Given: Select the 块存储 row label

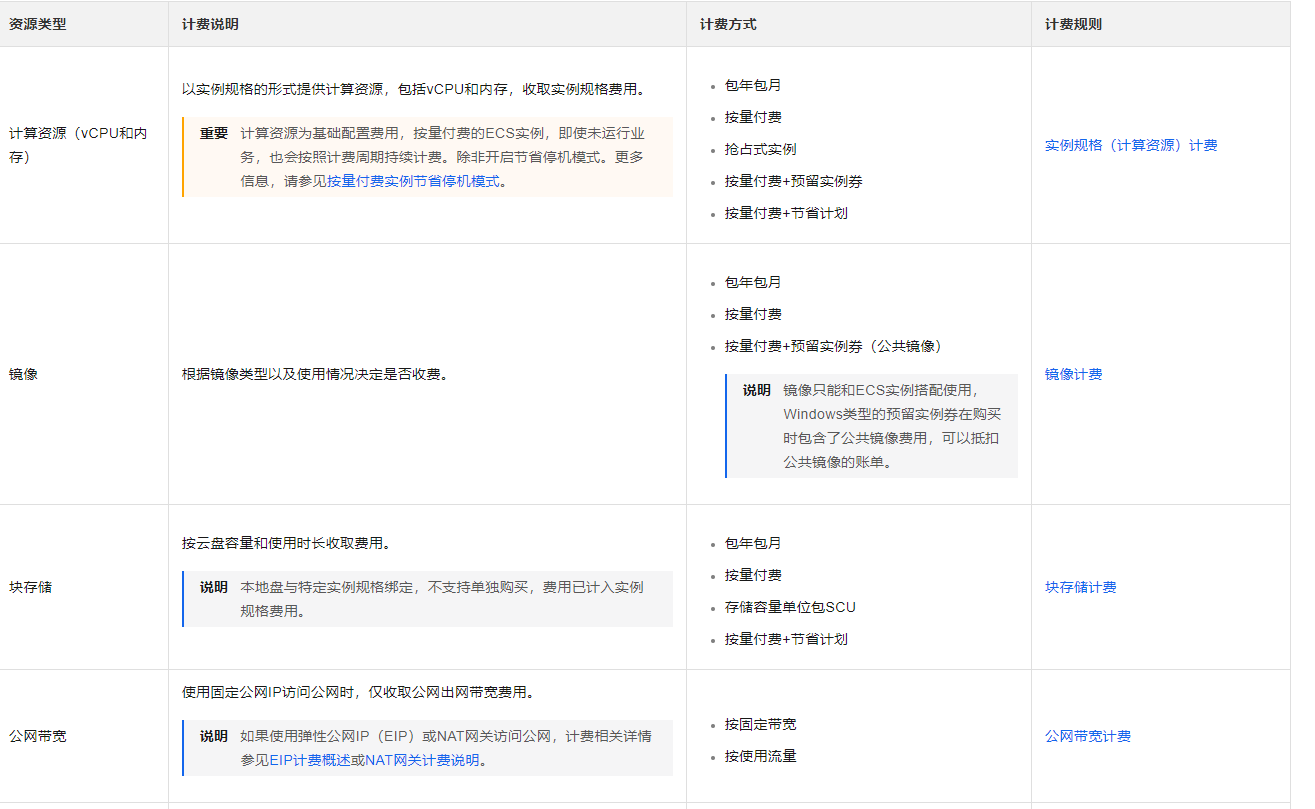Looking at the screenshot, I should click(x=30, y=587).
